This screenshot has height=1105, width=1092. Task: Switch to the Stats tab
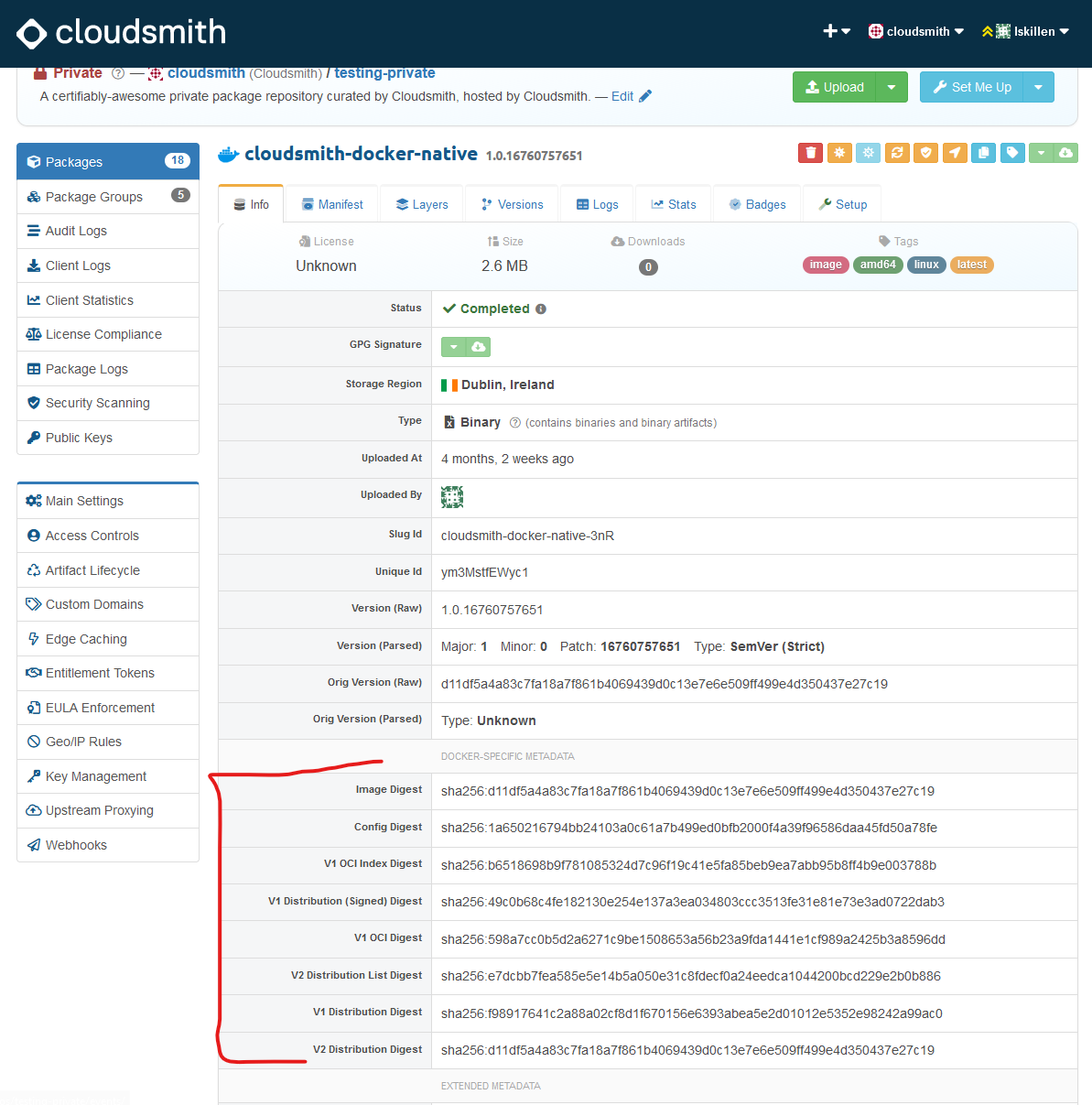pyautogui.click(x=673, y=204)
